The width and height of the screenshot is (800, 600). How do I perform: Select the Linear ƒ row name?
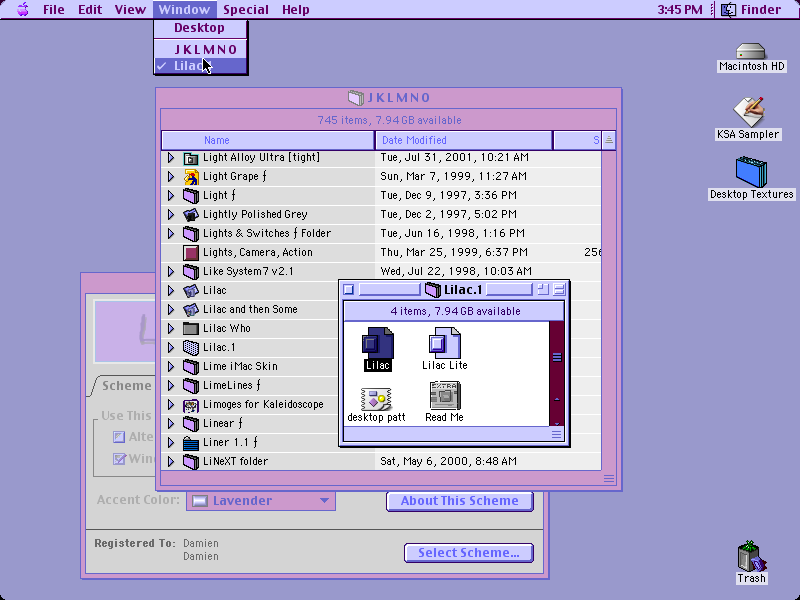coord(222,423)
